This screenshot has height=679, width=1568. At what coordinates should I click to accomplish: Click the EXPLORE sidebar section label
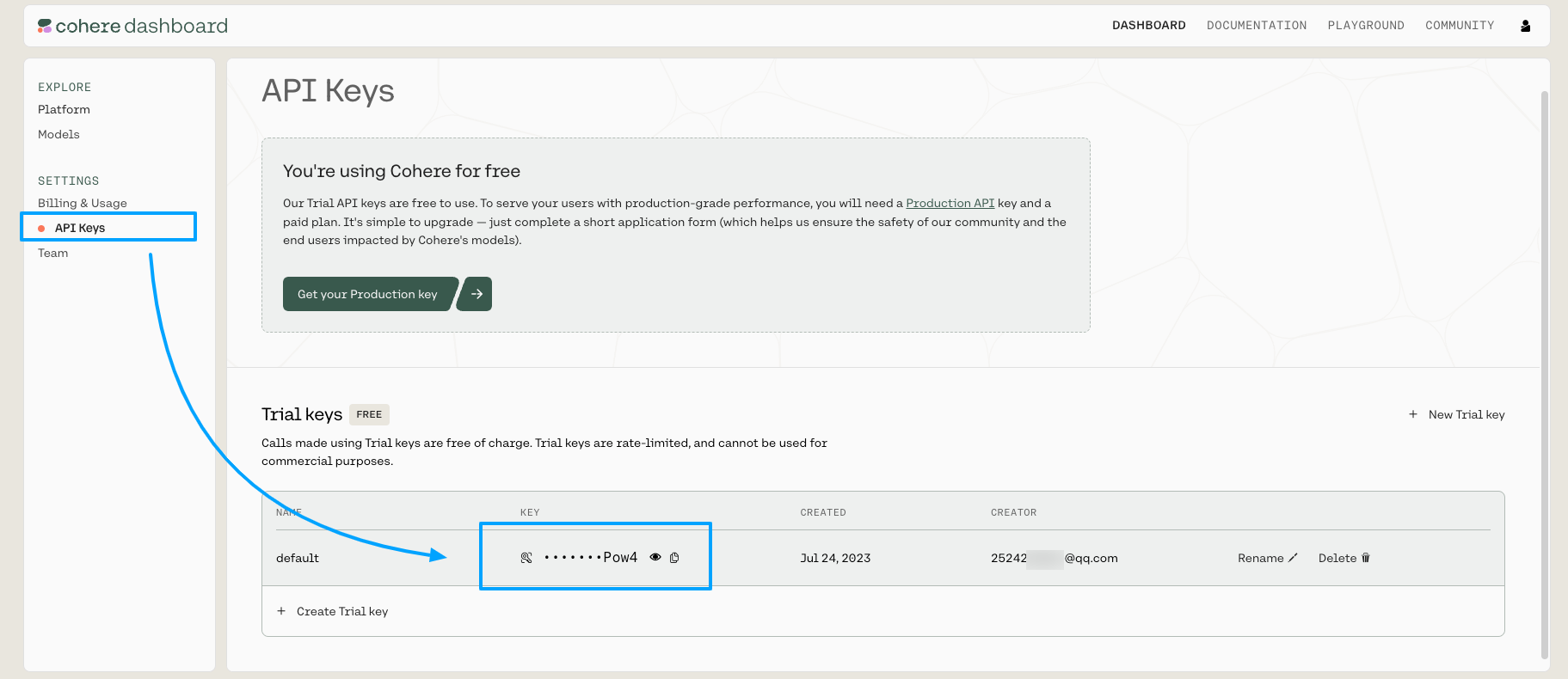[65, 87]
